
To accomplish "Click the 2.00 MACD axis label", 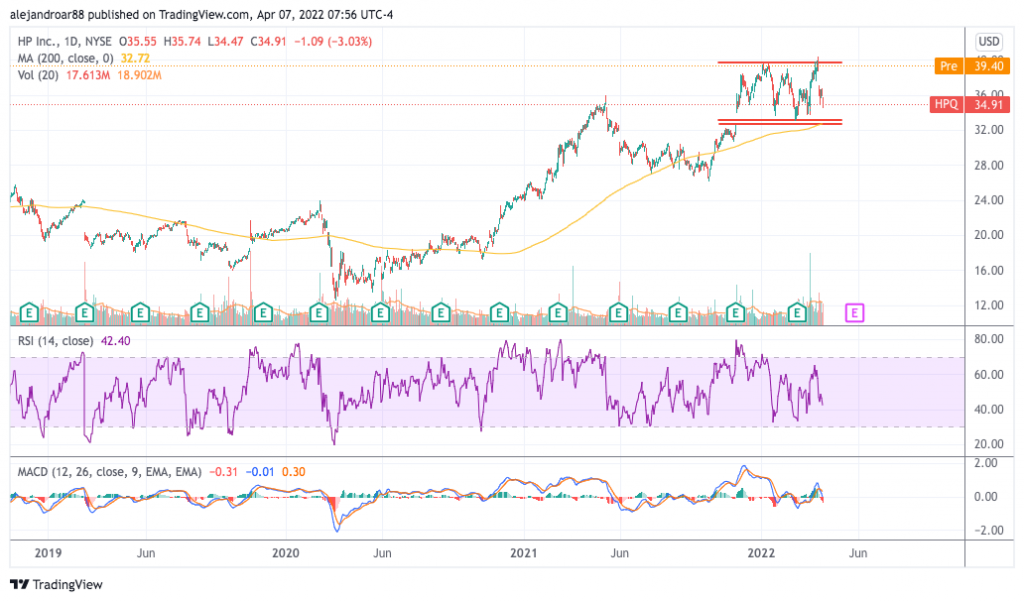I will [x=985, y=463].
